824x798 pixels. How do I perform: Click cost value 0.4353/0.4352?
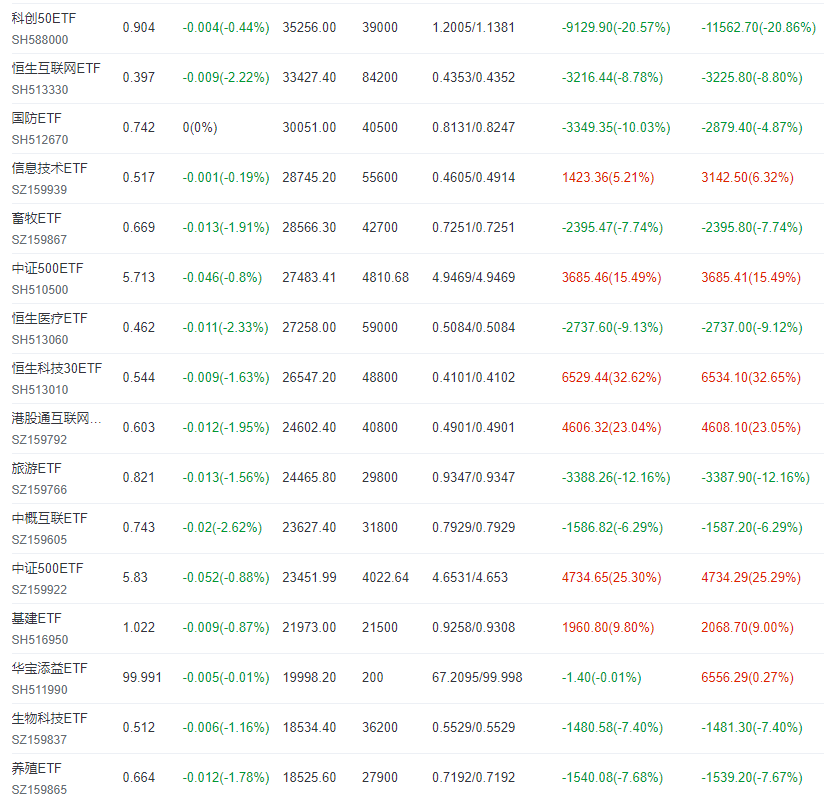pyautogui.click(x=473, y=77)
